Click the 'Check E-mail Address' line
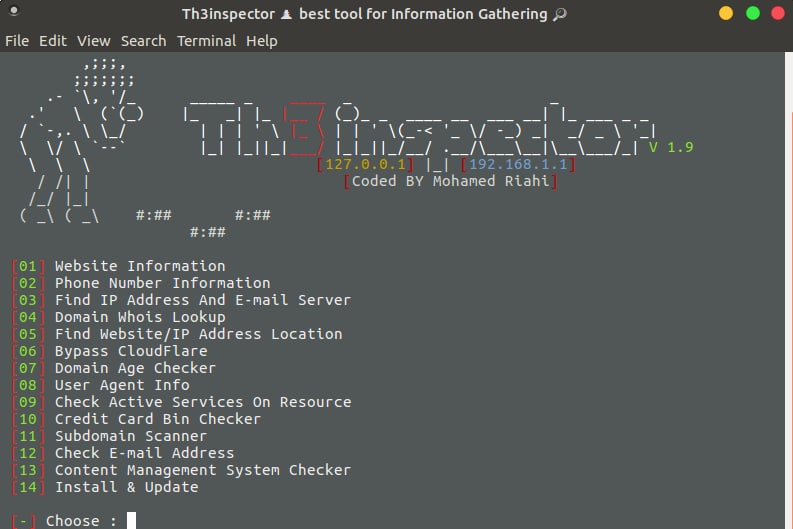 (x=144, y=453)
